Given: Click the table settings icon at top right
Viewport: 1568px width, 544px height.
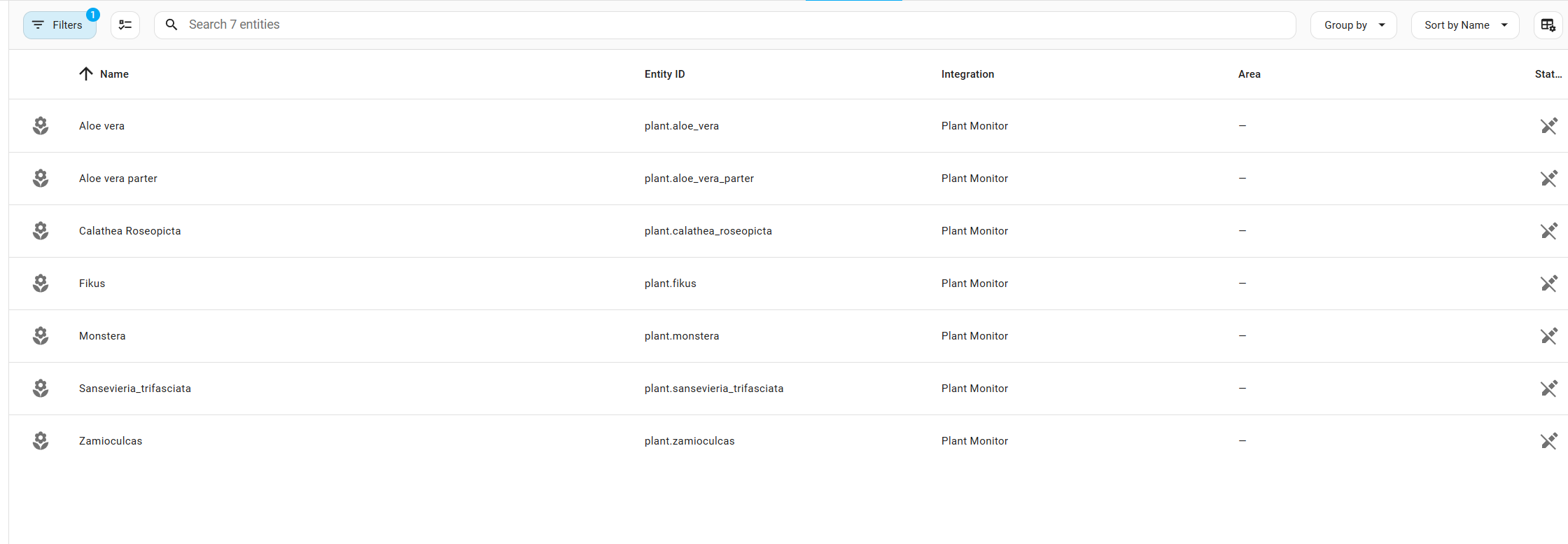Looking at the screenshot, I should point(1548,25).
